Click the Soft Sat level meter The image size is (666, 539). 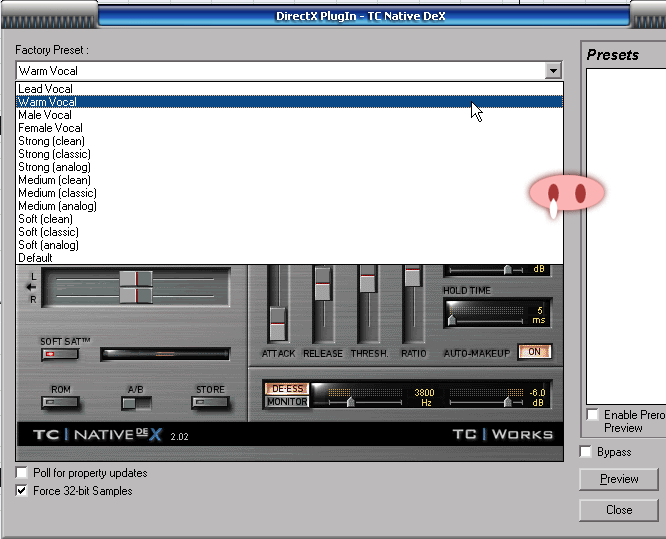coord(165,354)
